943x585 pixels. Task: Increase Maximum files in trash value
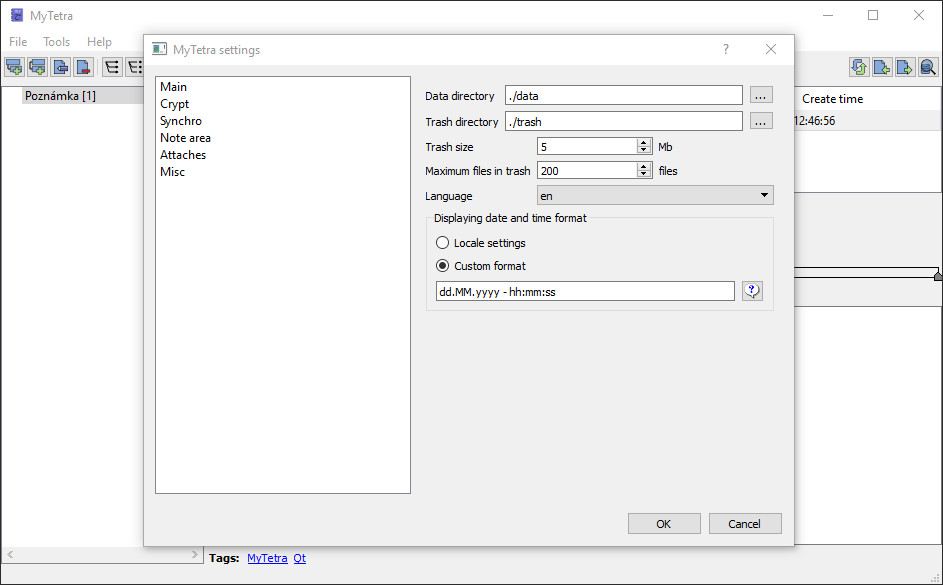(x=644, y=167)
